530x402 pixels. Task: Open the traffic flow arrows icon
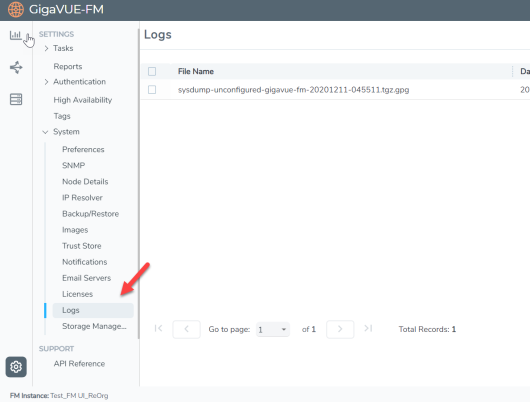16,67
